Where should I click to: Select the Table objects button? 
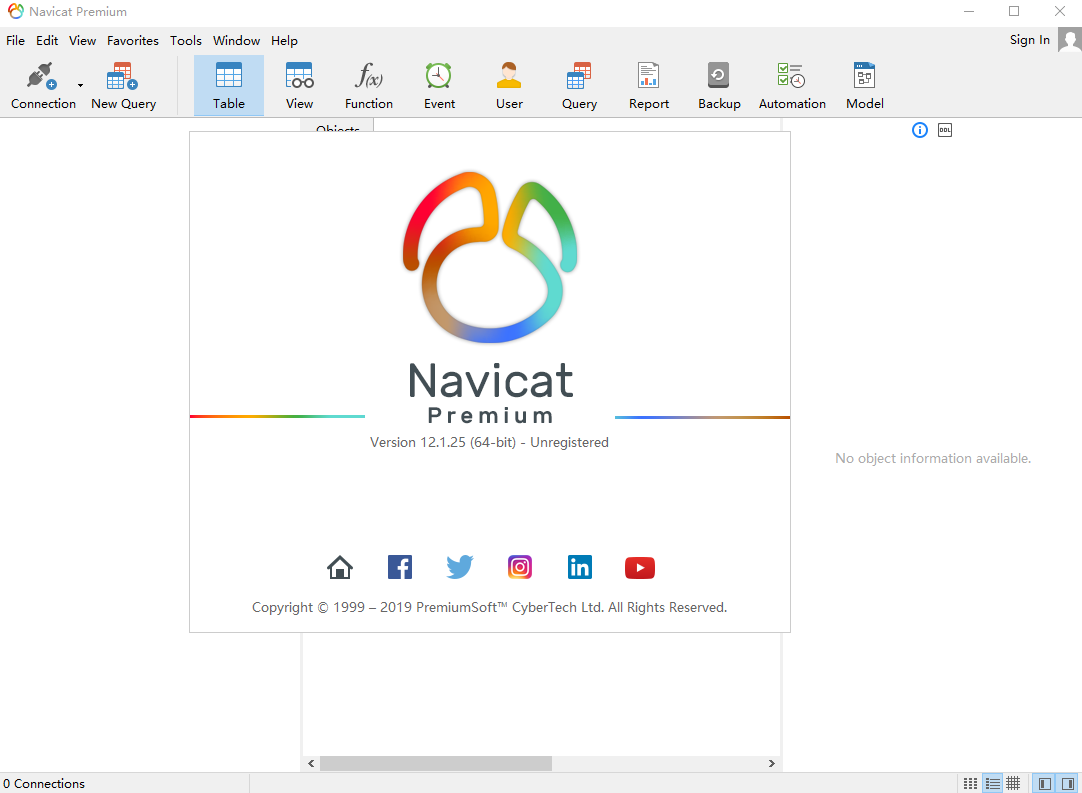[x=228, y=86]
